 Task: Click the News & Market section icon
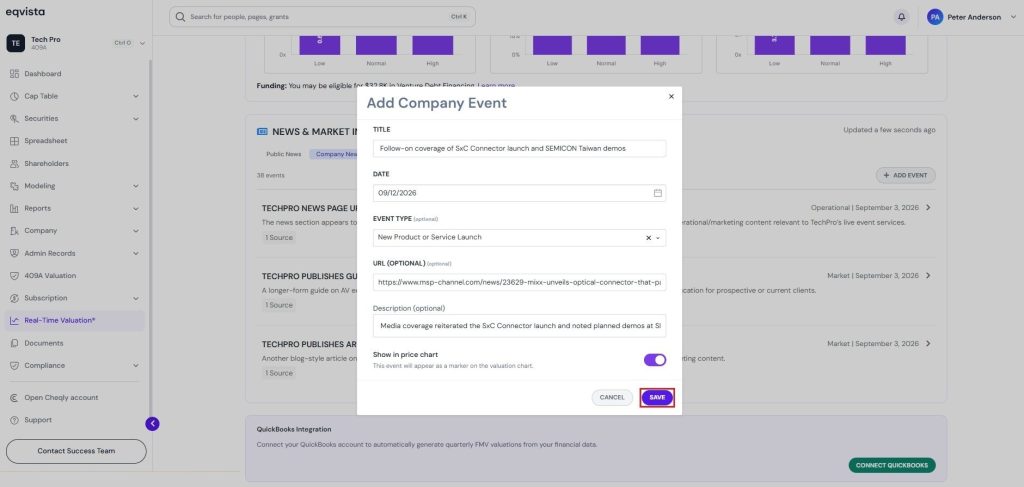263,131
